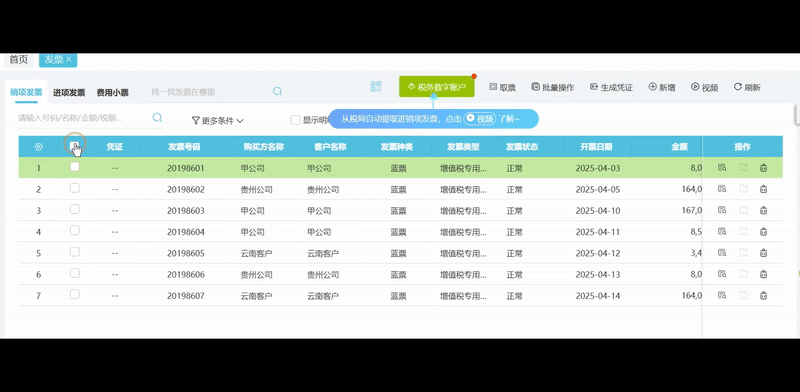Click the 新增 add button

662,87
